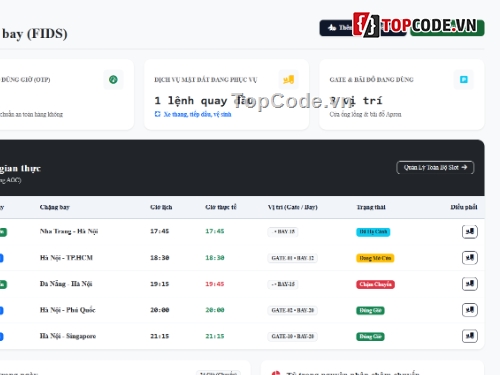
Task: Click the 'Điều phối' column header
Action: pyautogui.click(x=464, y=207)
